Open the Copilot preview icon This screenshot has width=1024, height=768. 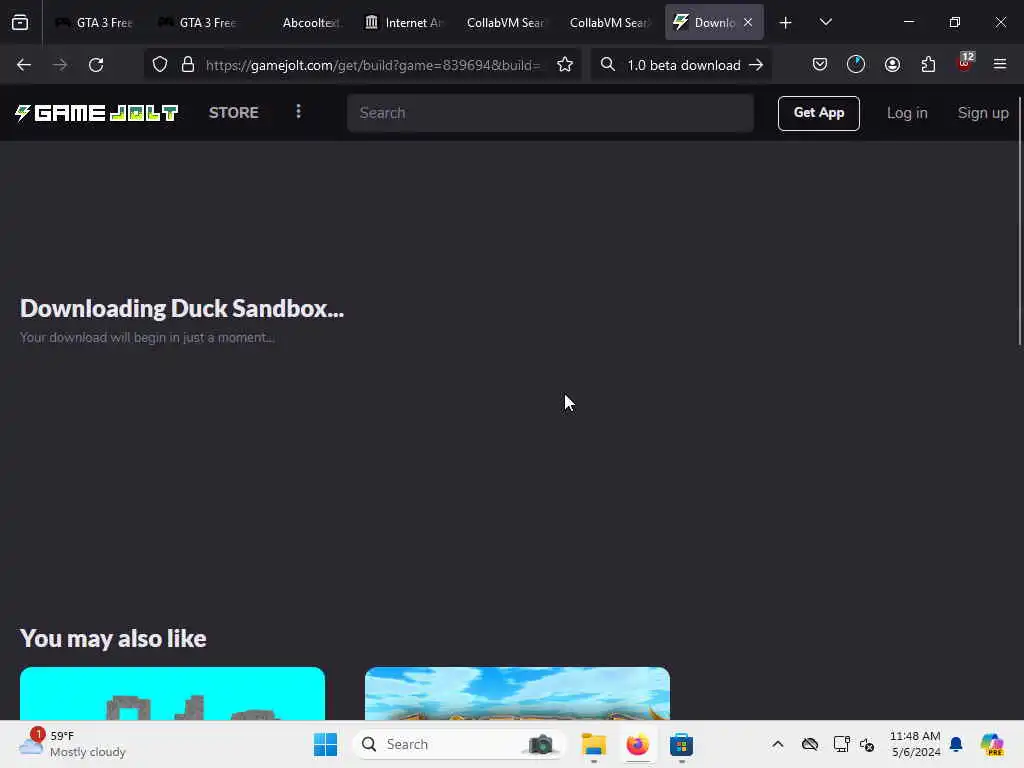(x=991, y=744)
